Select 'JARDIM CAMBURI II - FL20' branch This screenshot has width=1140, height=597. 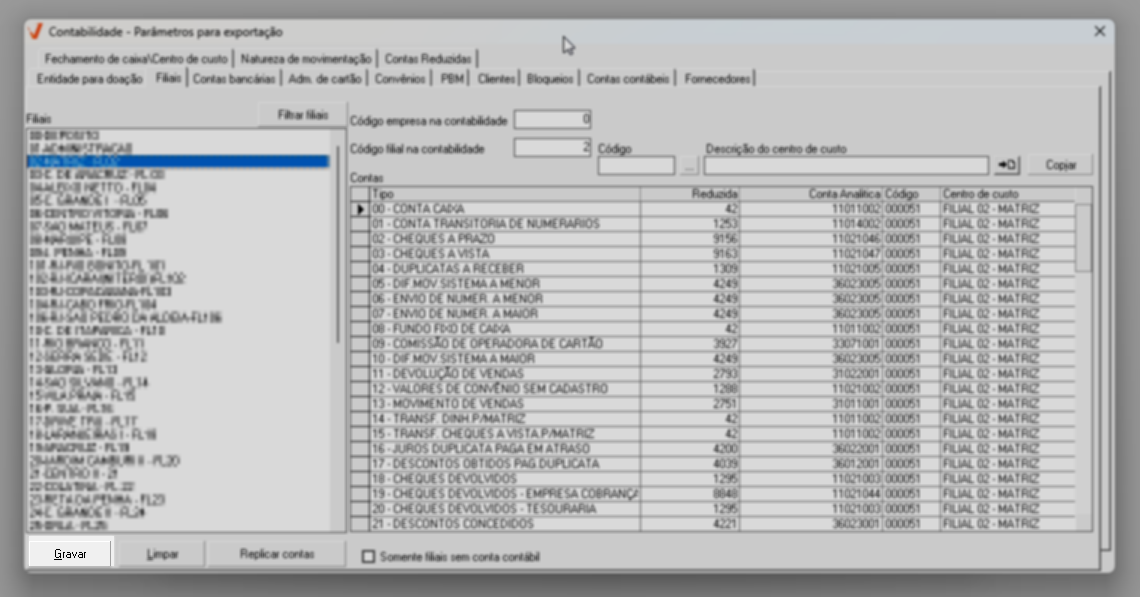click(178, 461)
